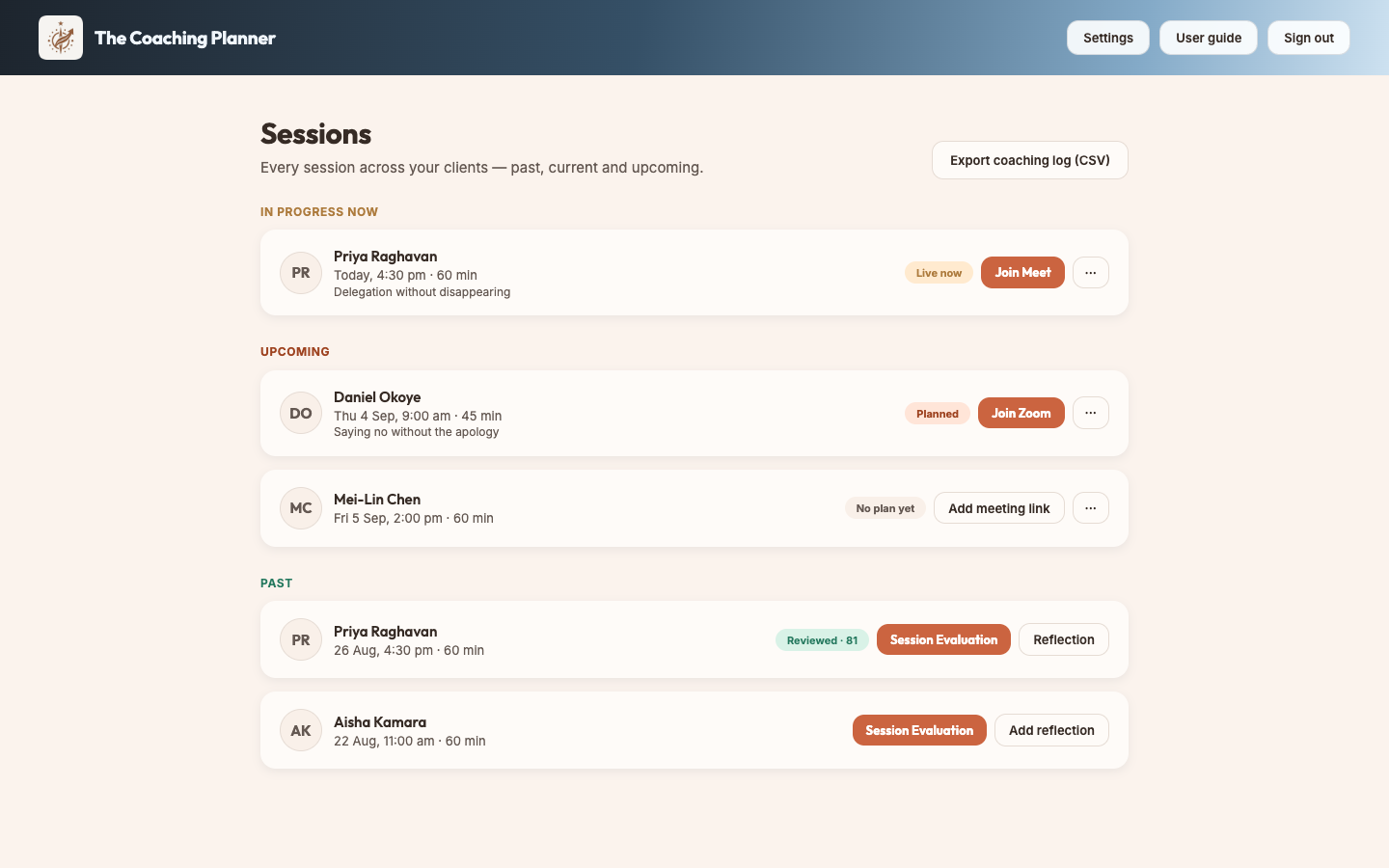Click '22 Aug, 11:00 am · 60 min' text
This screenshot has width=1389, height=868.
(410, 741)
